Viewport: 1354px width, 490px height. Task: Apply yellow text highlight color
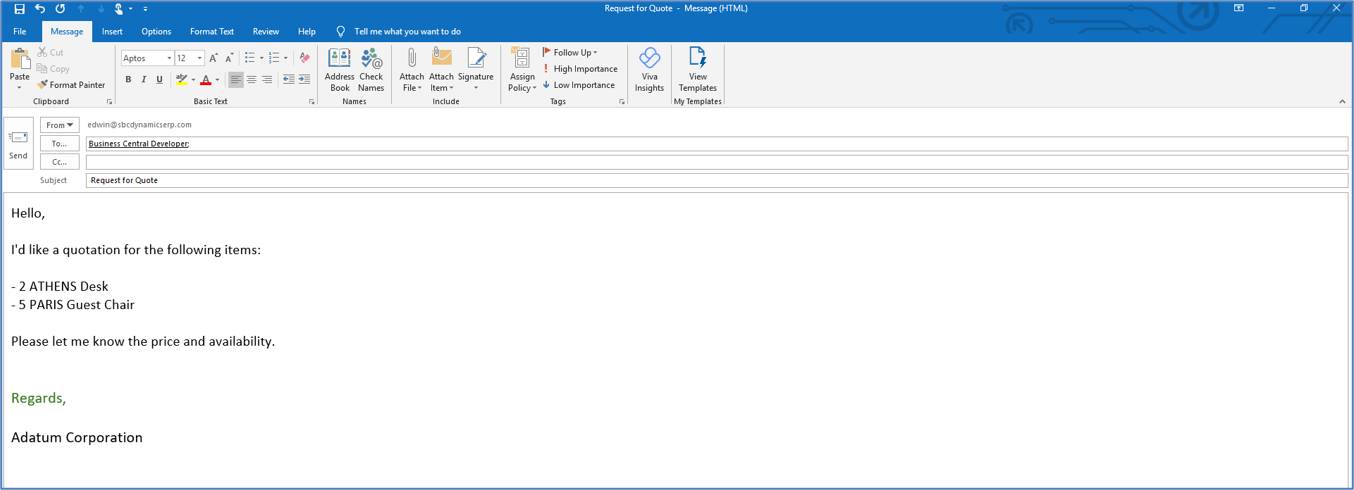(181, 80)
